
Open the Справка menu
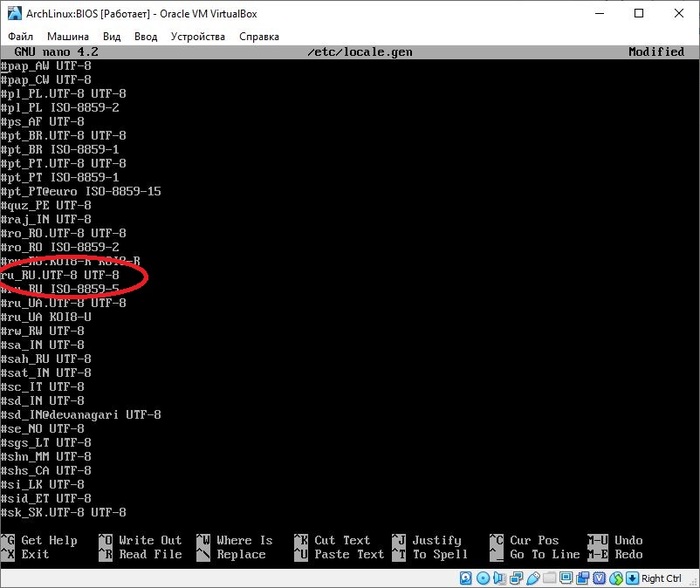coord(259,36)
